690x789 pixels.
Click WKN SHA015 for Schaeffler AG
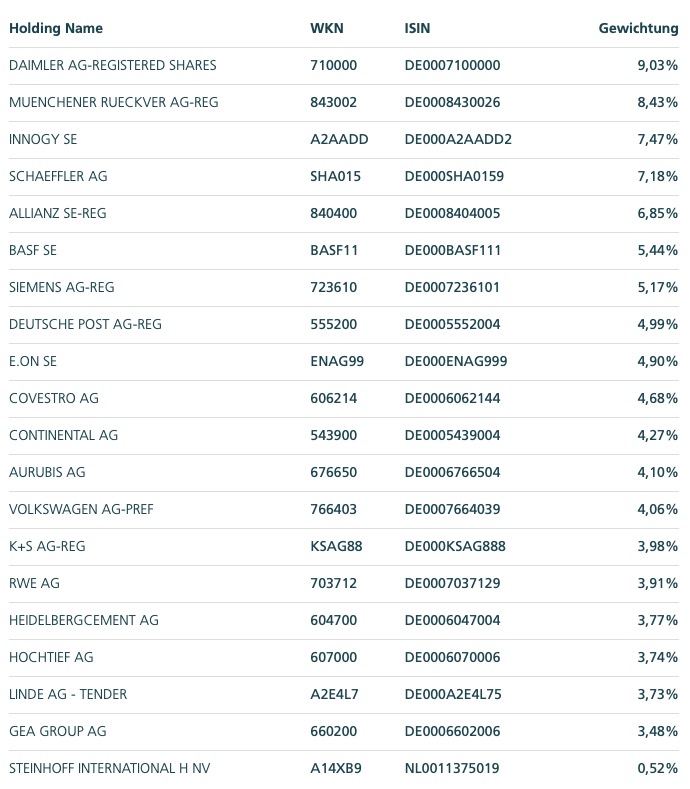[x=335, y=176]
